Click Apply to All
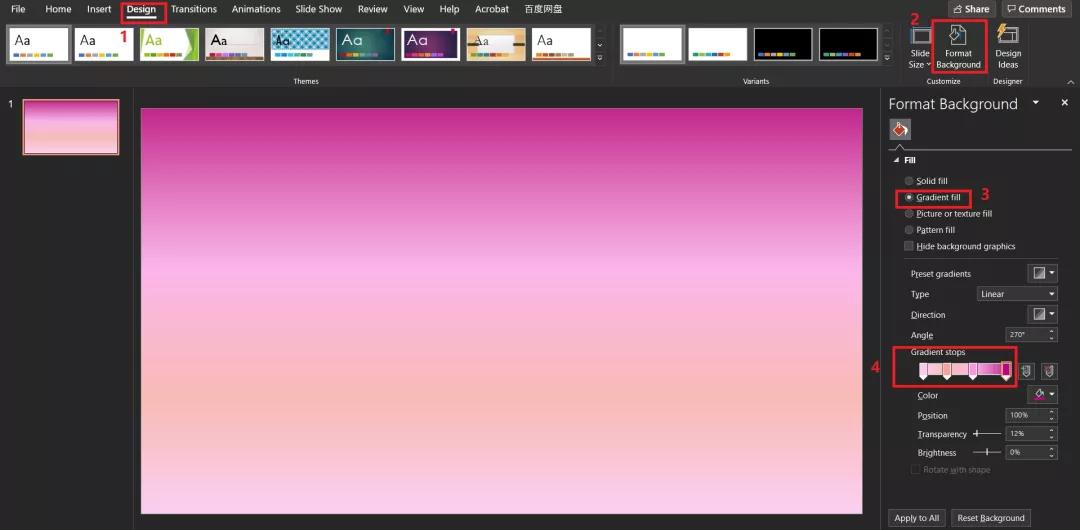The height and width of the screenshot is (530, 1080). tap(917, 518)
